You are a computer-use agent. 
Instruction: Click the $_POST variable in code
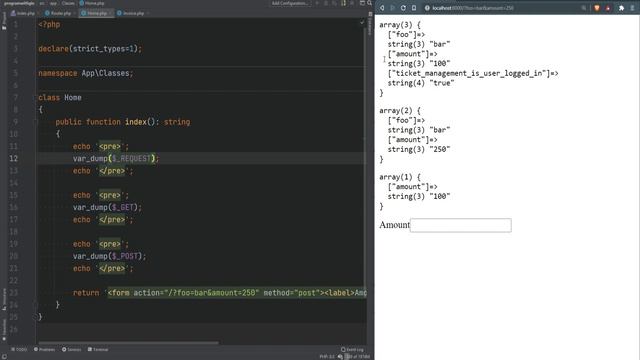click(124, 256)
